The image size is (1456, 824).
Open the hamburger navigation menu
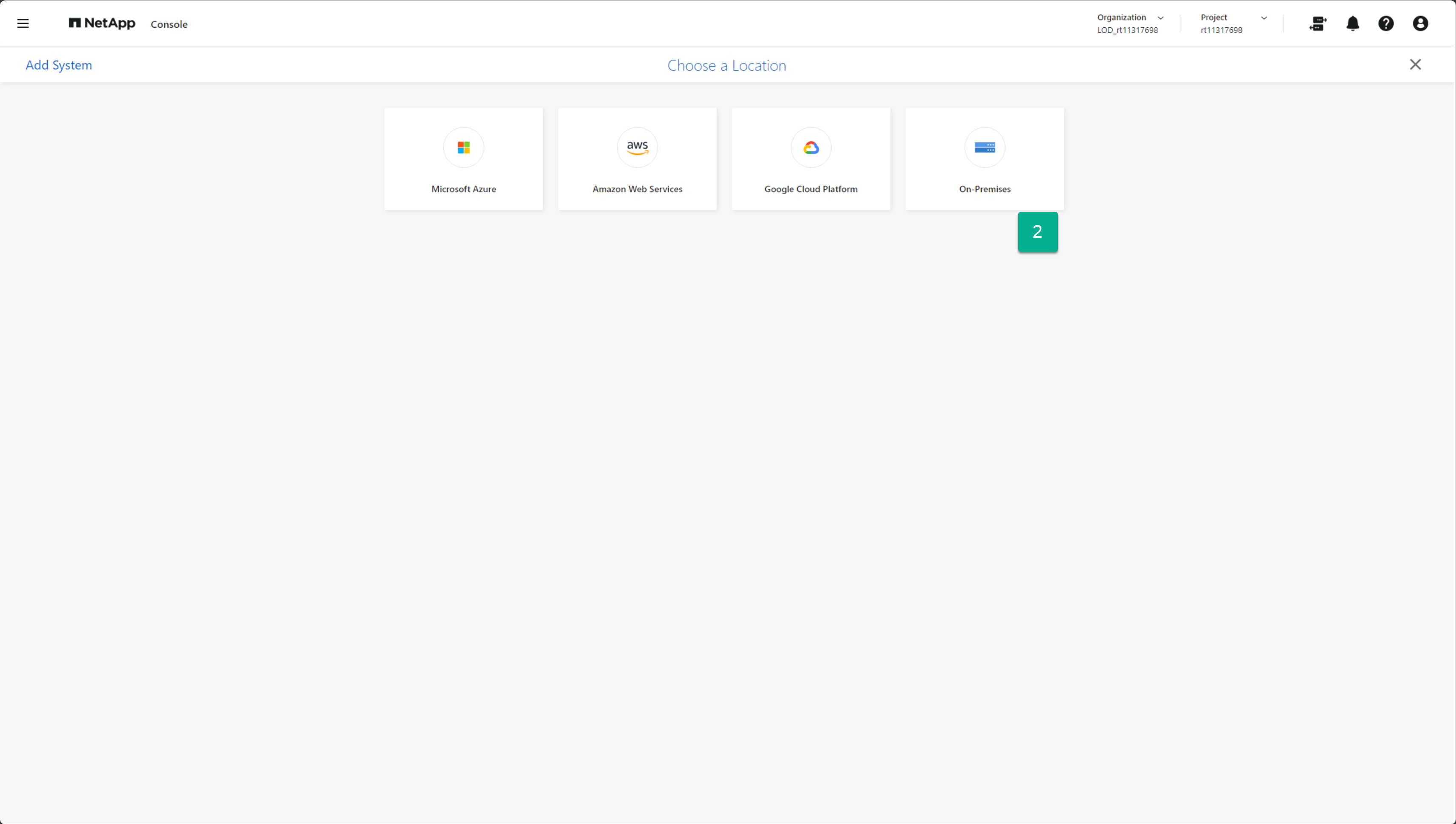point(23,24)
